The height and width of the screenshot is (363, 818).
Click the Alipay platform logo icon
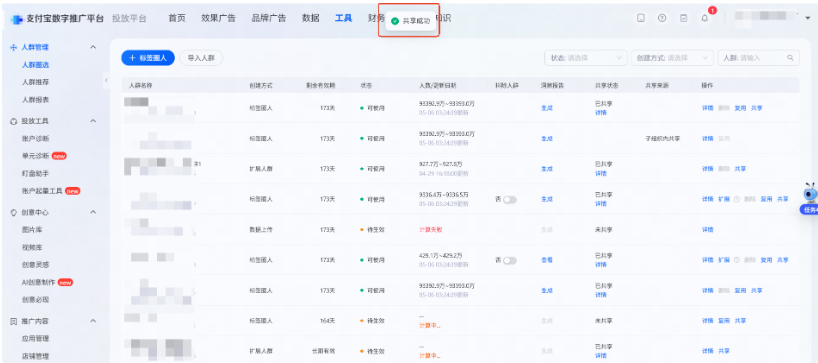[x=16, y=19]
